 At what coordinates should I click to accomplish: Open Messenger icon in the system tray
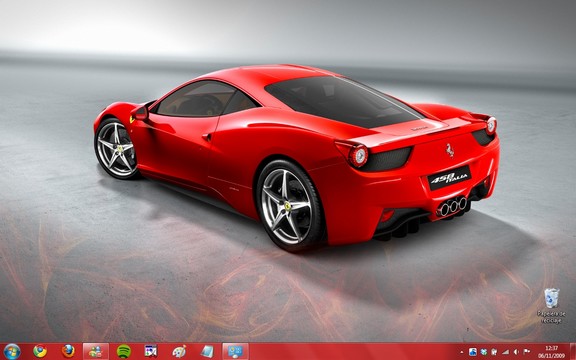(x=473, y=352)
